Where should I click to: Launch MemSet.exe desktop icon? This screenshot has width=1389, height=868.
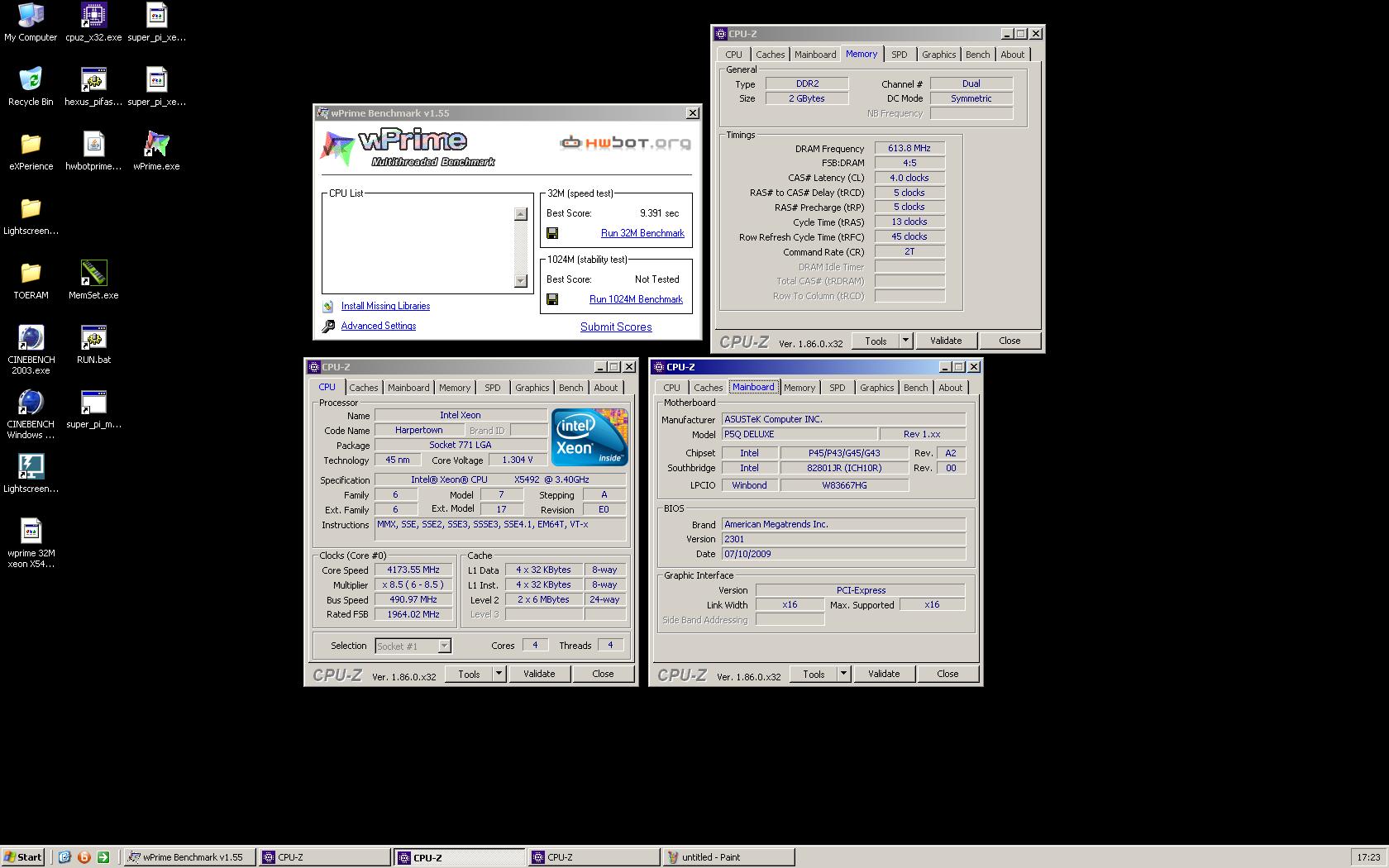point(93,273)
